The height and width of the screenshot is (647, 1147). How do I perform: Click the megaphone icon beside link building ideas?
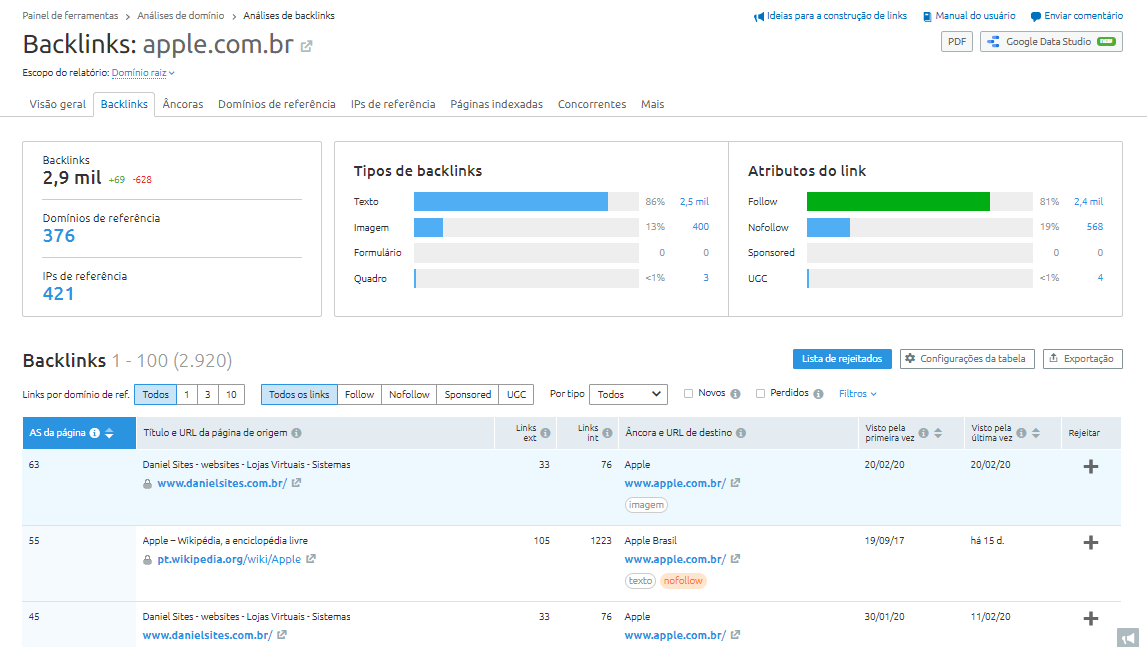[759, 16]
